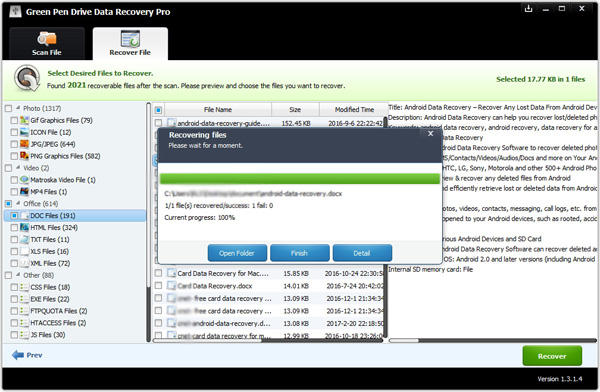The image size is (600, 392).
Task: Click the 2017-2-20 modified time cell
Action: [x=354, y=323]
